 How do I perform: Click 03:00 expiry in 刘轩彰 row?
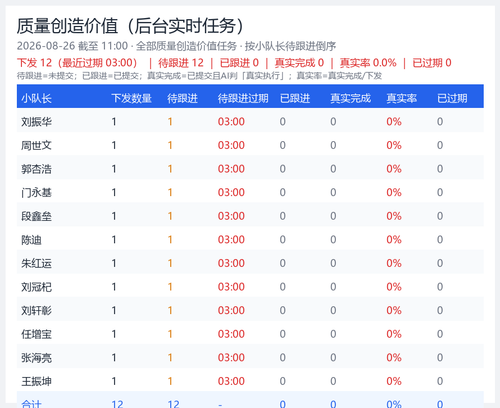tap(231, 311)
